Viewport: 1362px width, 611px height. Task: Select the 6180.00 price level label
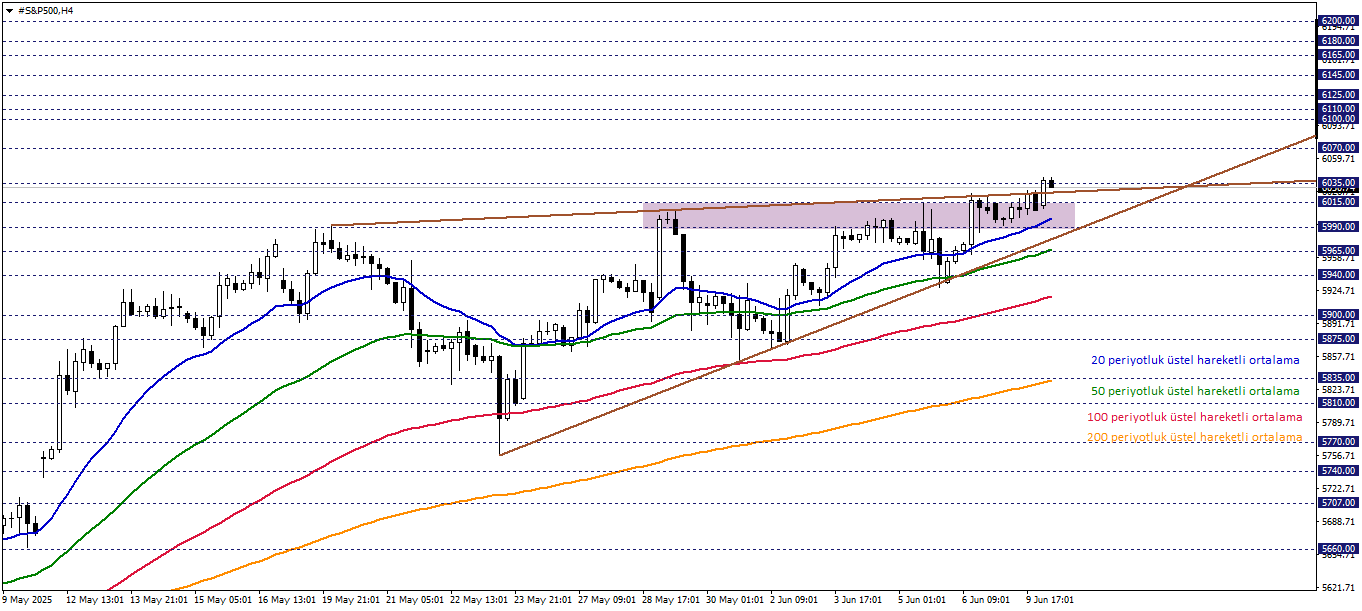1337,41
